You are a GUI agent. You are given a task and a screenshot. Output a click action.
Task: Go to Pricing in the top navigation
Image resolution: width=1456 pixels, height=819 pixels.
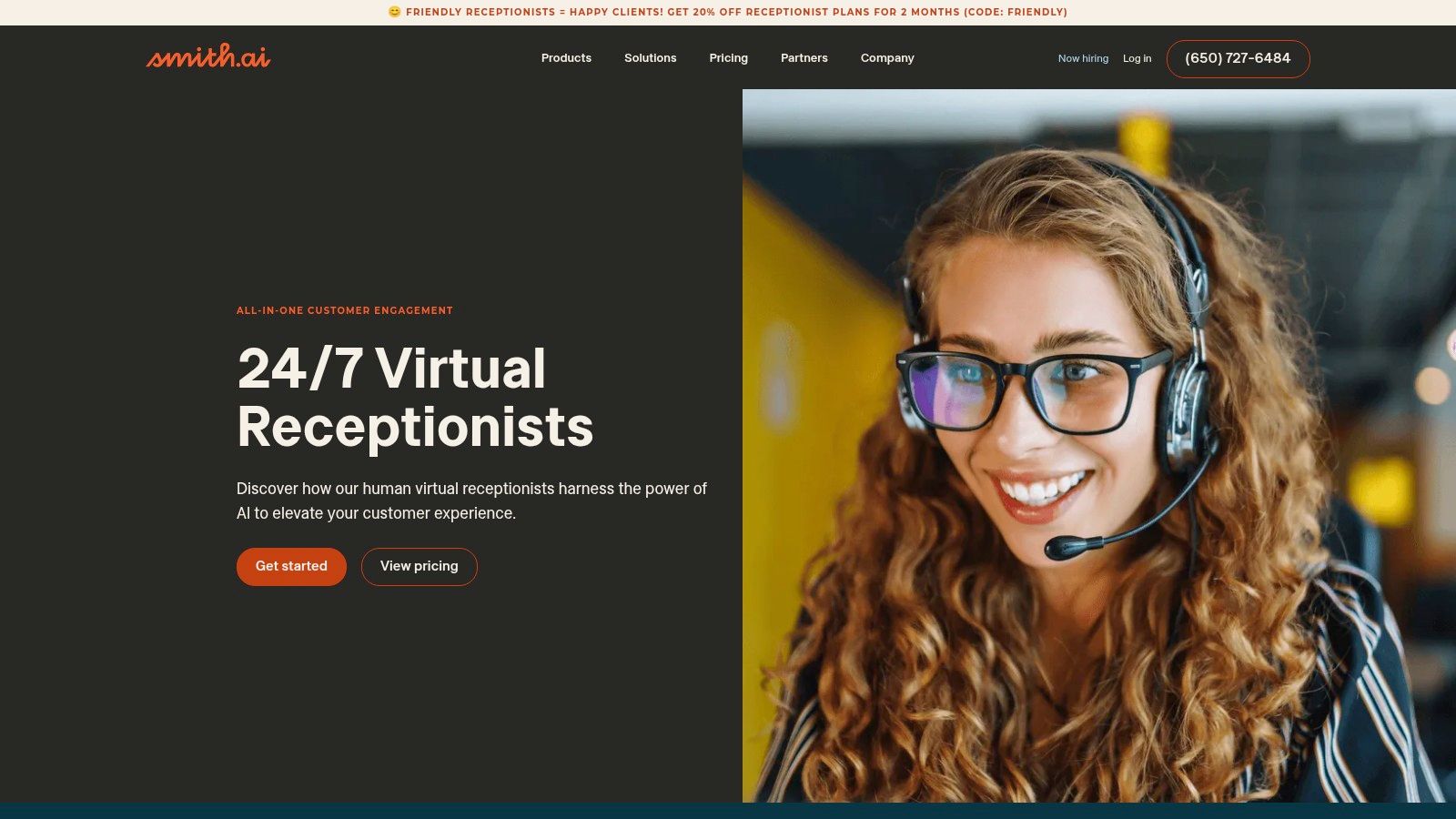[x=728, y=58]
